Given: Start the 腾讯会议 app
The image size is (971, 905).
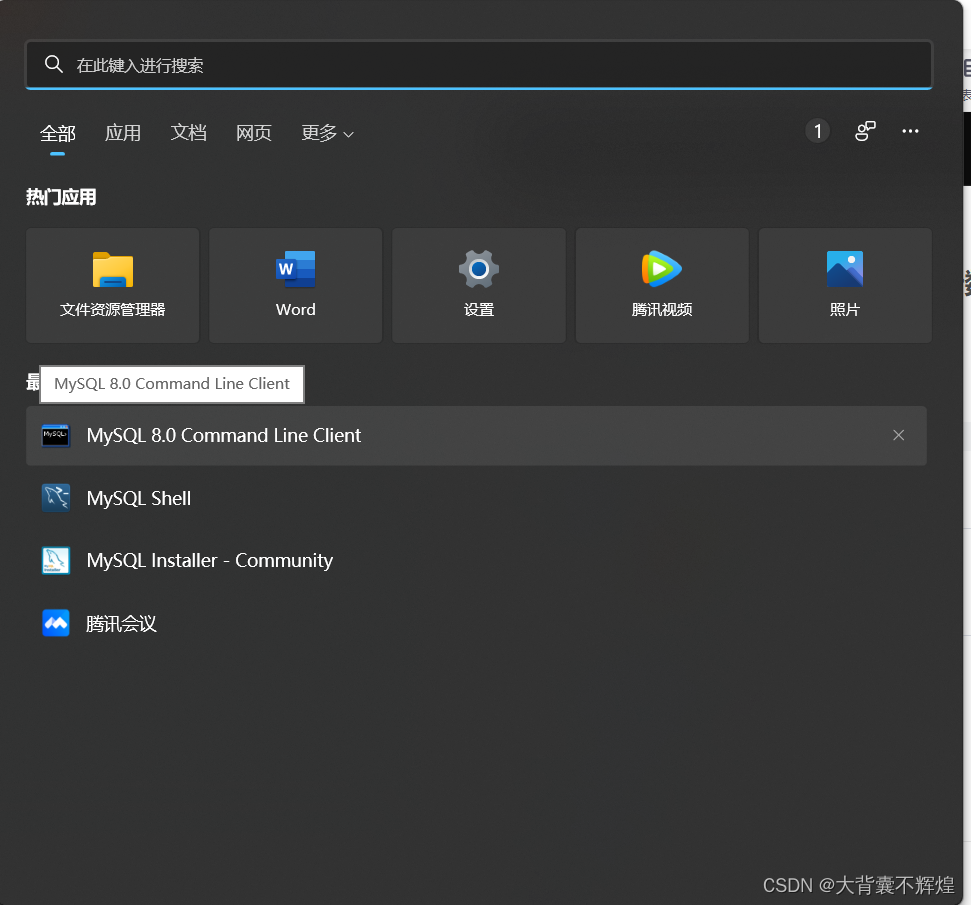Looking at the screenshot, I should pyautogui.click(x=120, y=623).
